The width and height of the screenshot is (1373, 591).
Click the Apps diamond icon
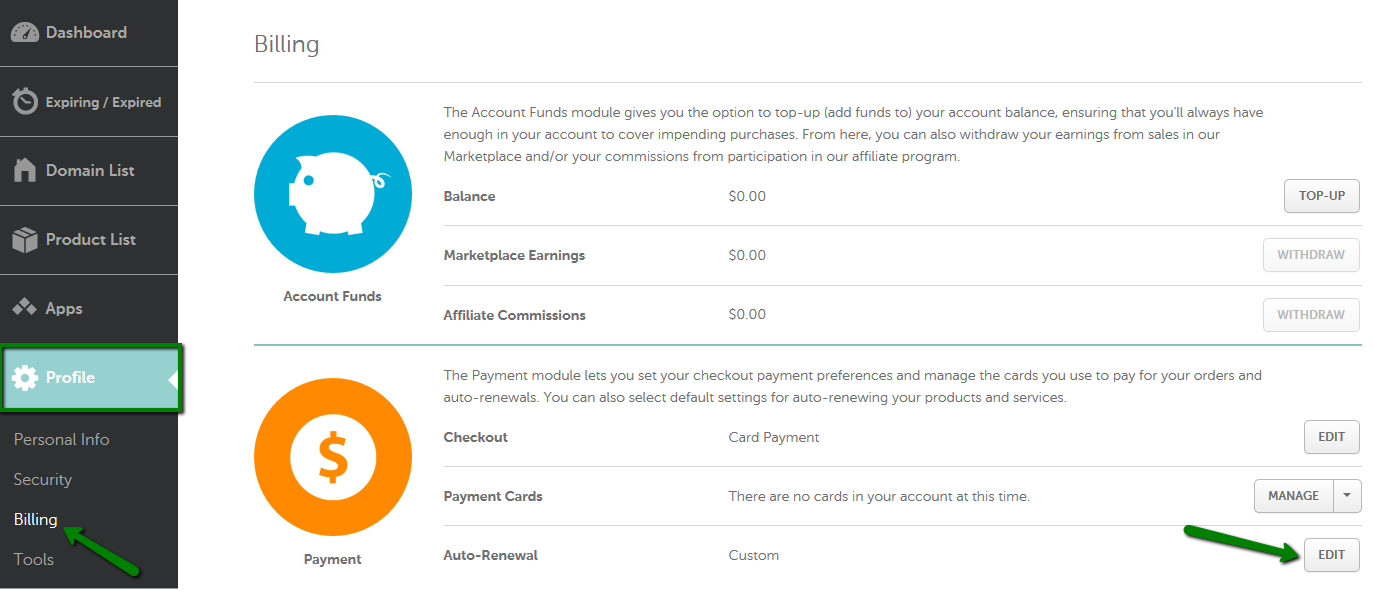25,308
